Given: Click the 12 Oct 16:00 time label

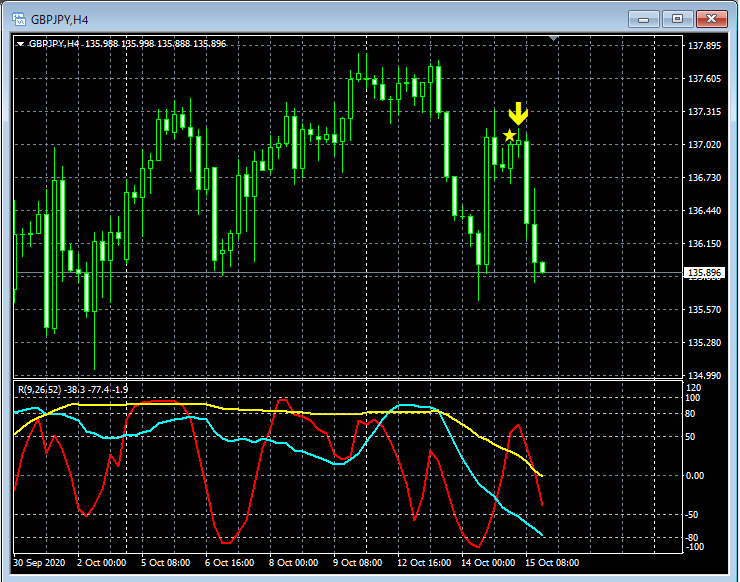Looking at the screenshot, I should tap(424, 563).
